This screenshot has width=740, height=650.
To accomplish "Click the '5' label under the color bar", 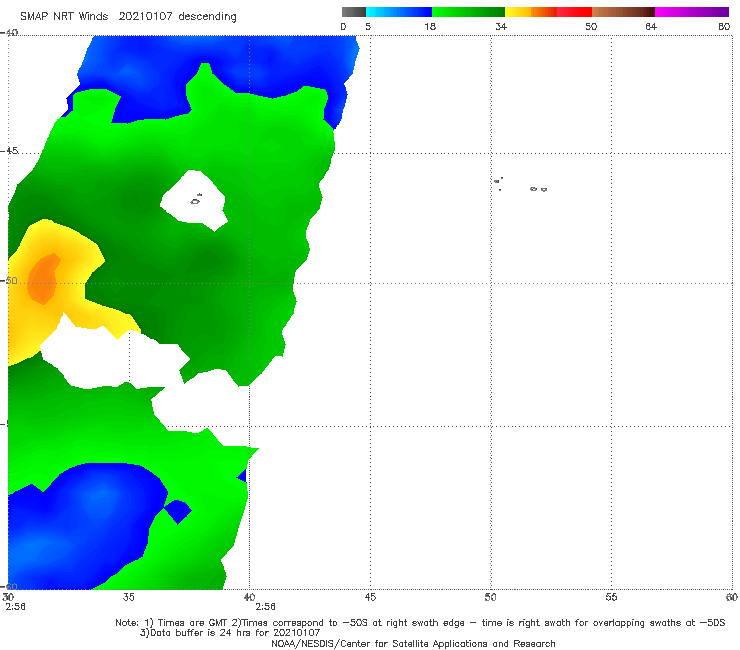I will click(368, 26).
